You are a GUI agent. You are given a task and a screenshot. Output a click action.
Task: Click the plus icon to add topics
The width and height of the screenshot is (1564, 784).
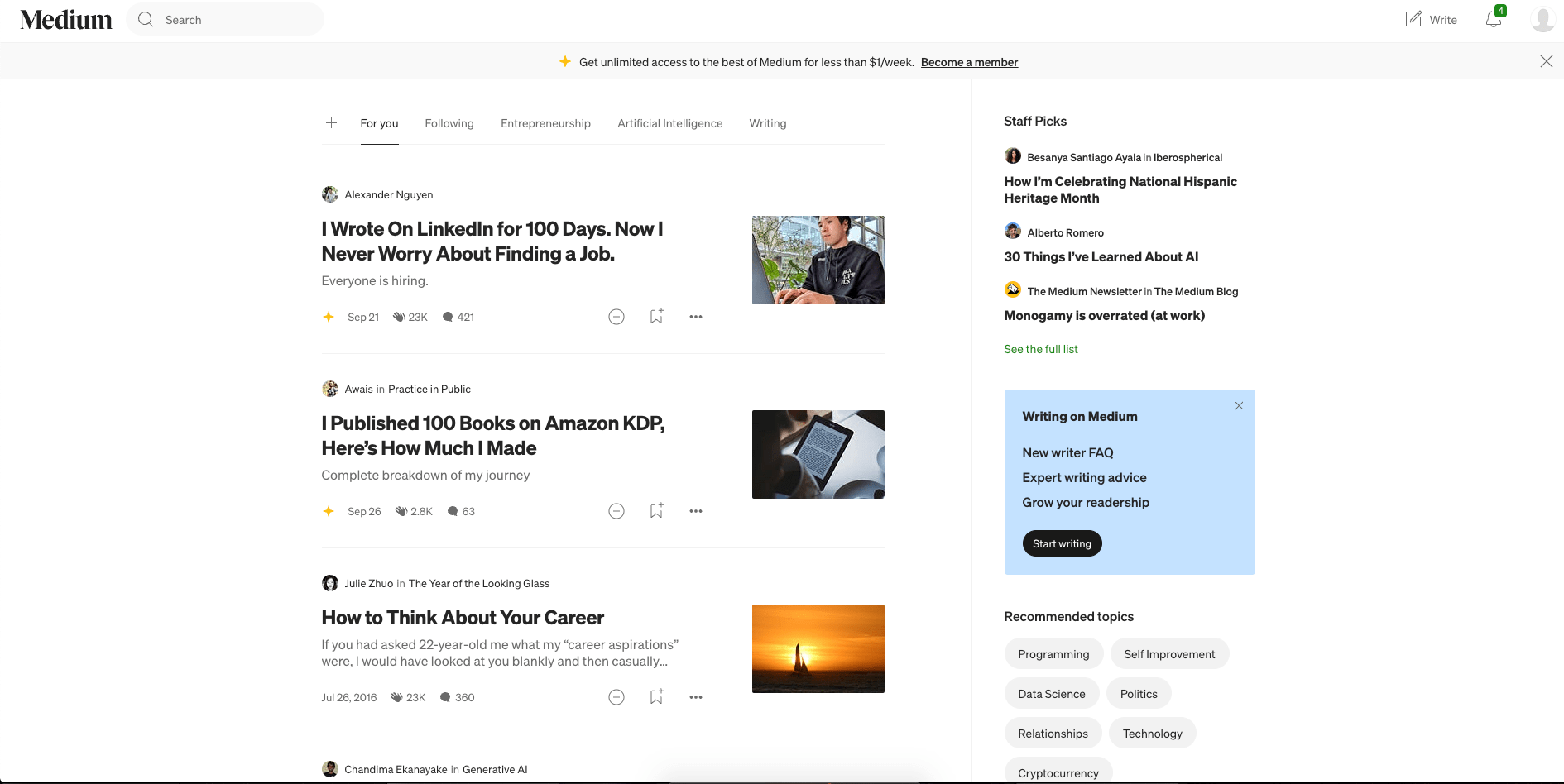[331, 123]
